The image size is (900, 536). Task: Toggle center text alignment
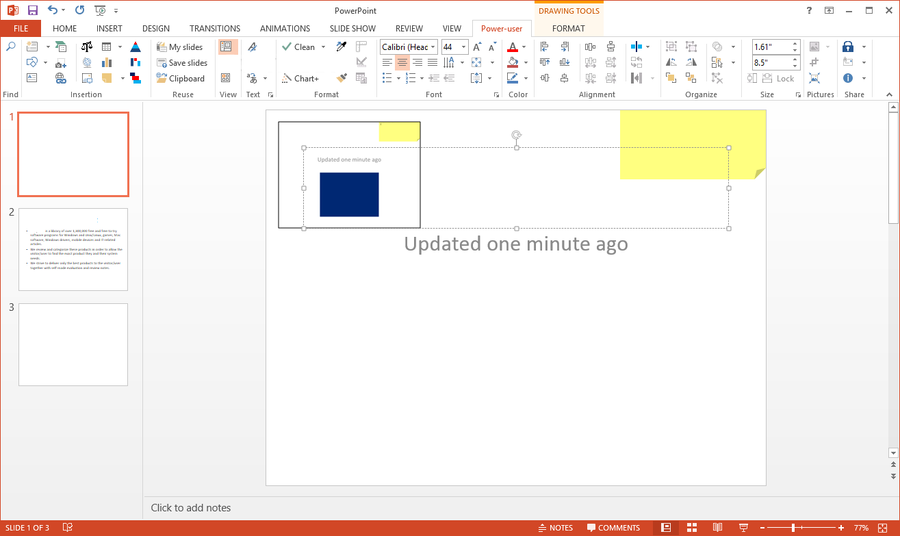tap(402, 62)
